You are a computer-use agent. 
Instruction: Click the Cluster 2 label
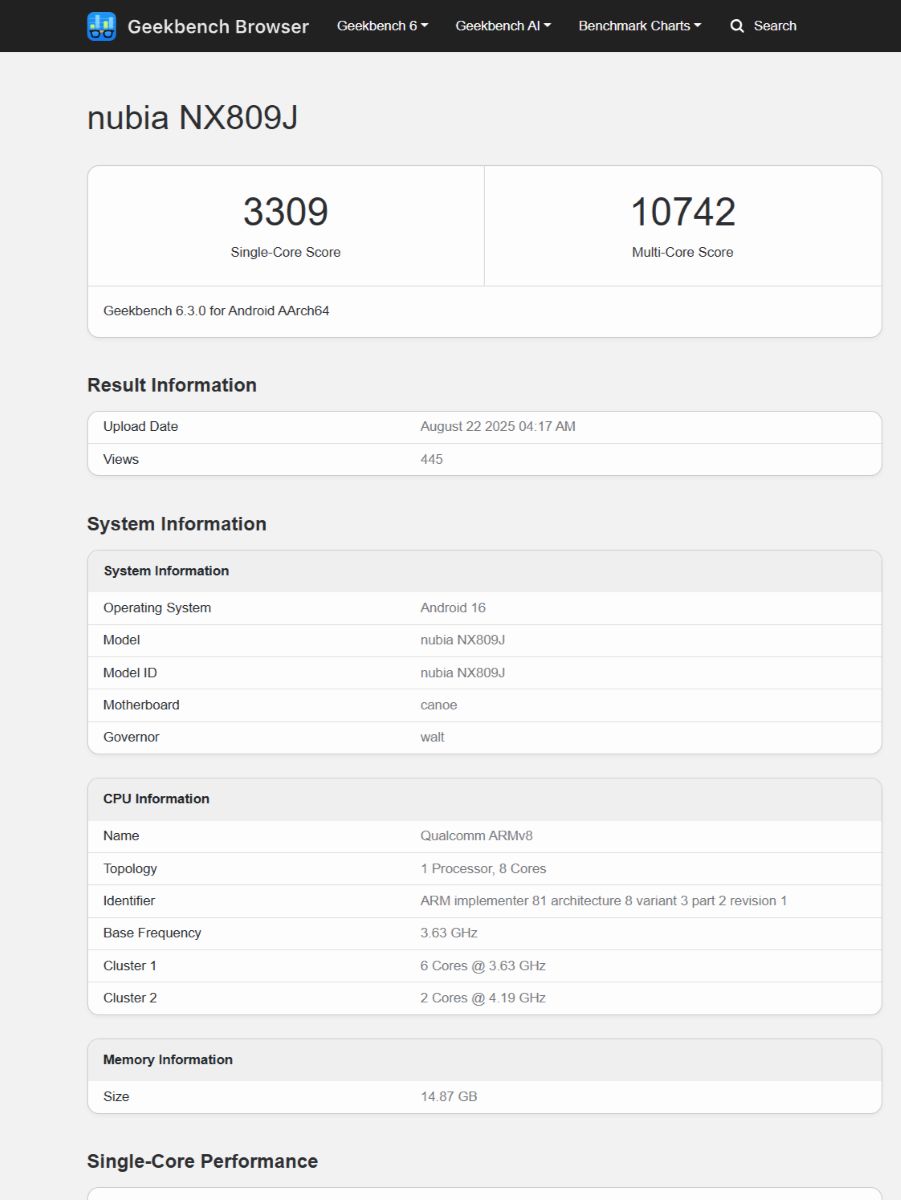coord(130,998)
